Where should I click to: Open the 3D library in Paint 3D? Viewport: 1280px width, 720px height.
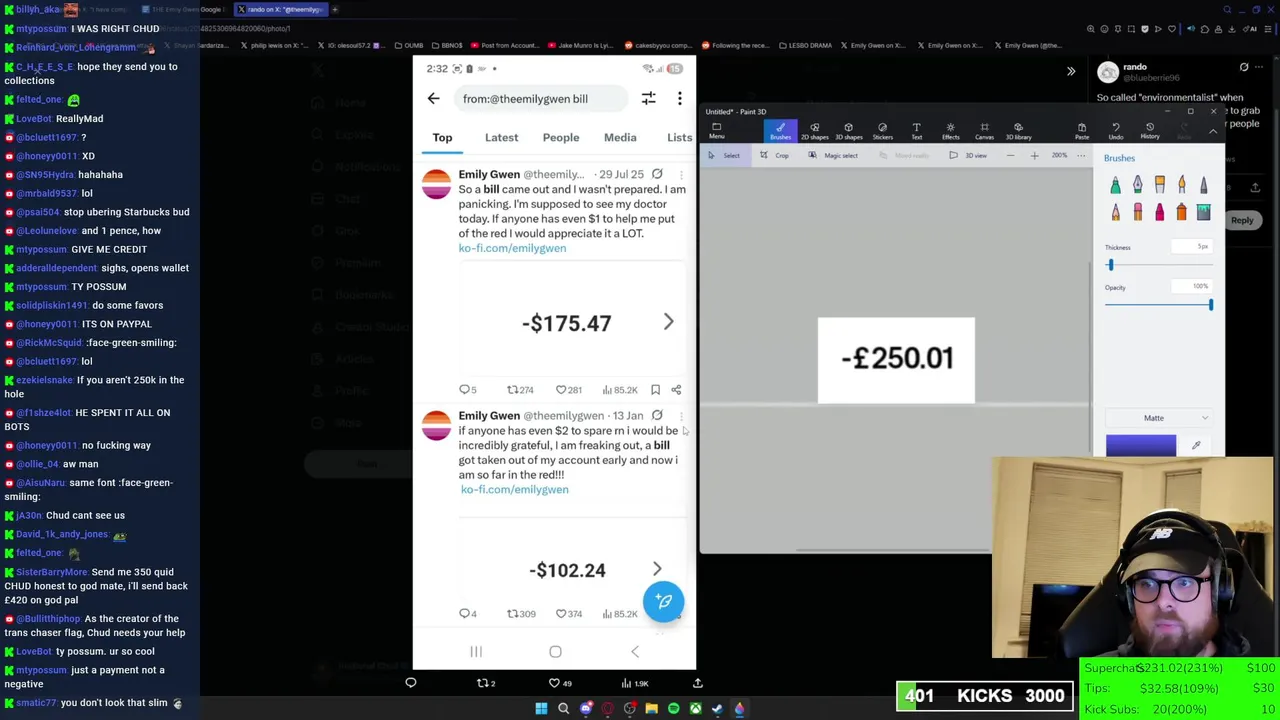coord(1018,131)
